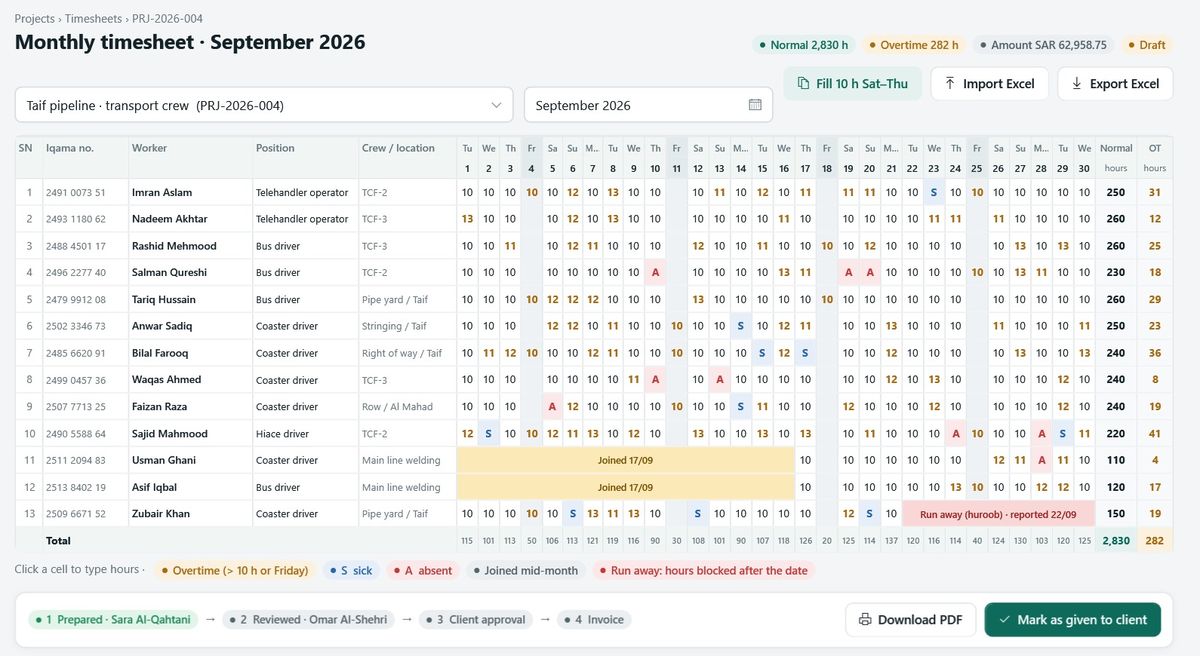Click the OT hours column header
The image size is (1200, 656).
1155,158
